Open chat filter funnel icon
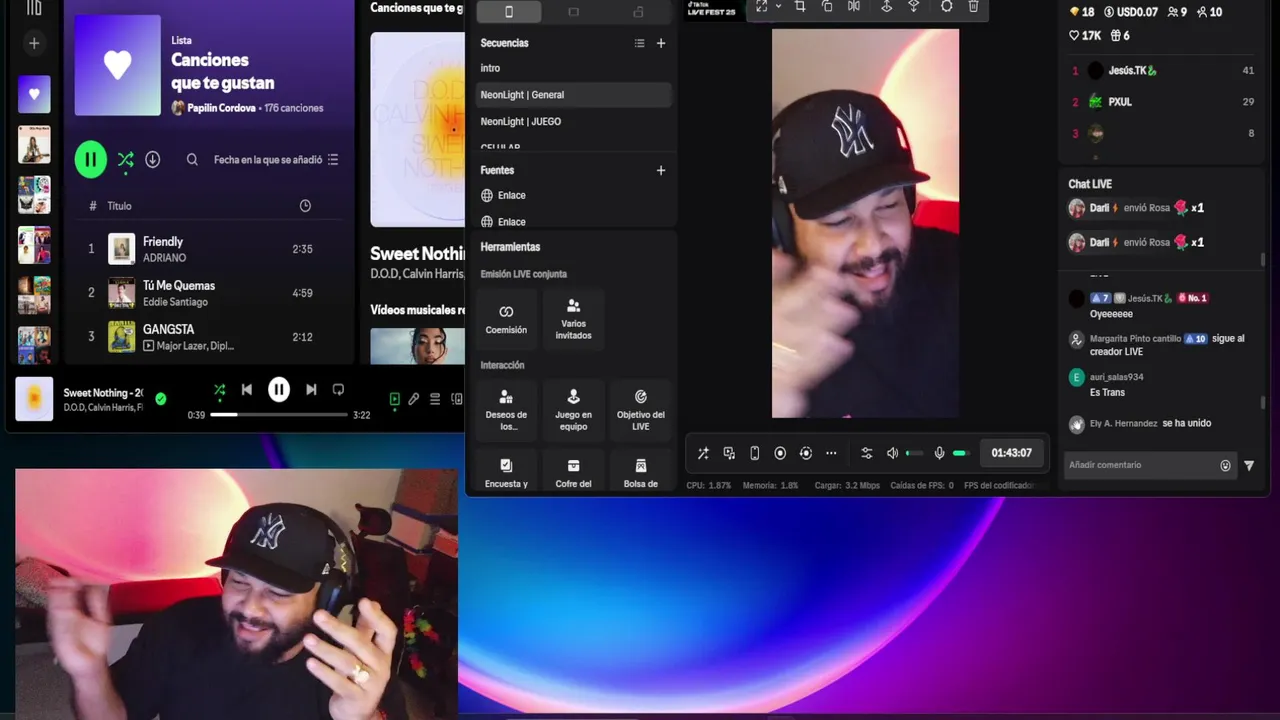1280x720 pixels. (1249, 465)
